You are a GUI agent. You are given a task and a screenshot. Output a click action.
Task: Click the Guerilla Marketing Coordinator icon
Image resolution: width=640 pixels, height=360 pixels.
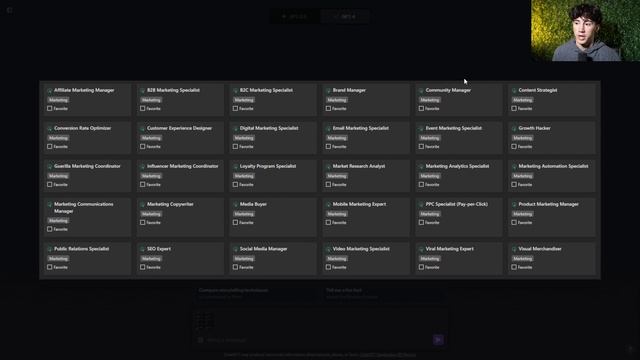click(49, 166)
